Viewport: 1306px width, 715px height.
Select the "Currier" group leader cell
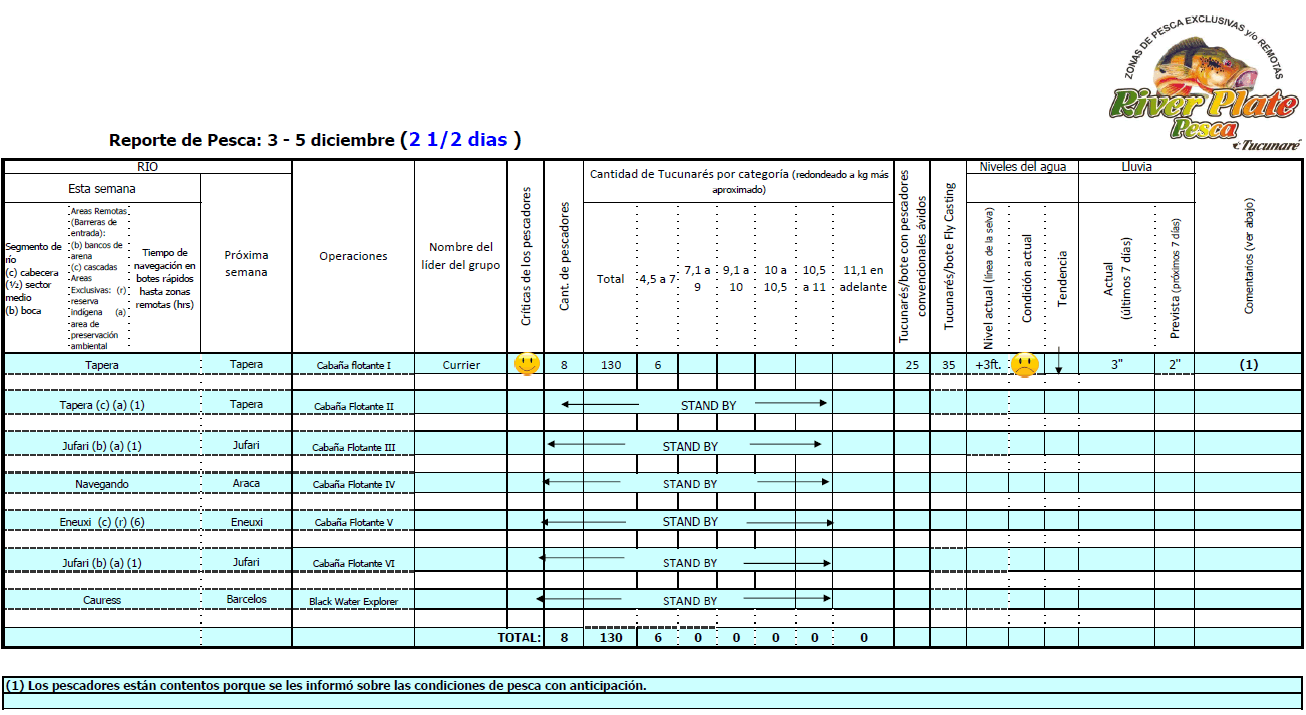[x=461, y=365]
